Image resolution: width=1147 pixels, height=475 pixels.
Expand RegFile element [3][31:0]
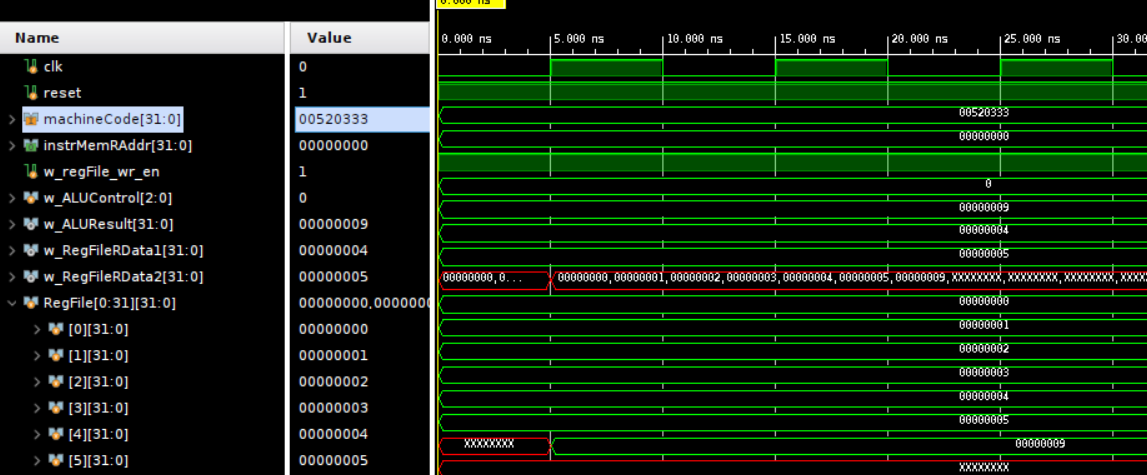(37, 408)
